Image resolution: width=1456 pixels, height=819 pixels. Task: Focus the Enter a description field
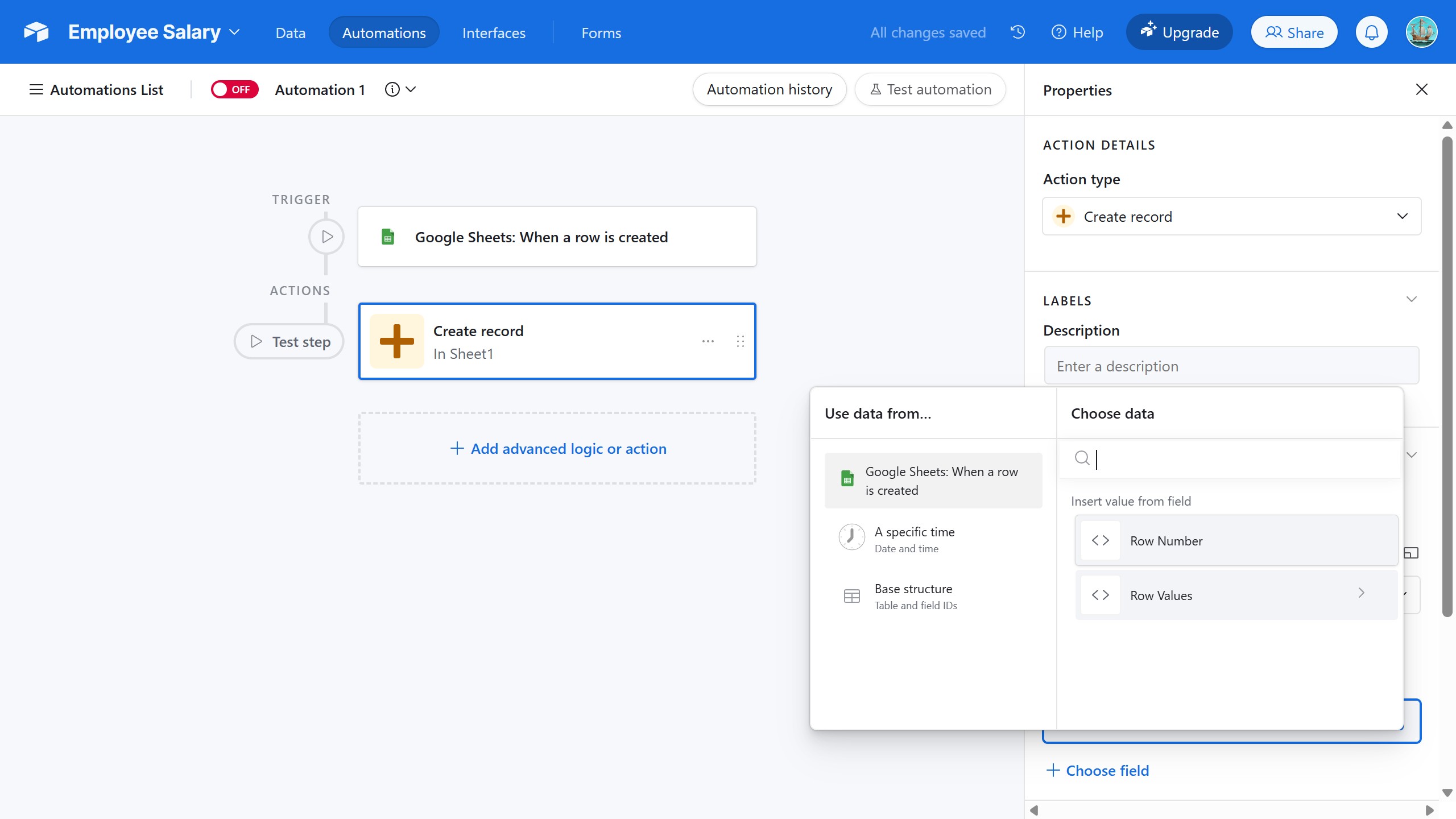pos(1232,366)
